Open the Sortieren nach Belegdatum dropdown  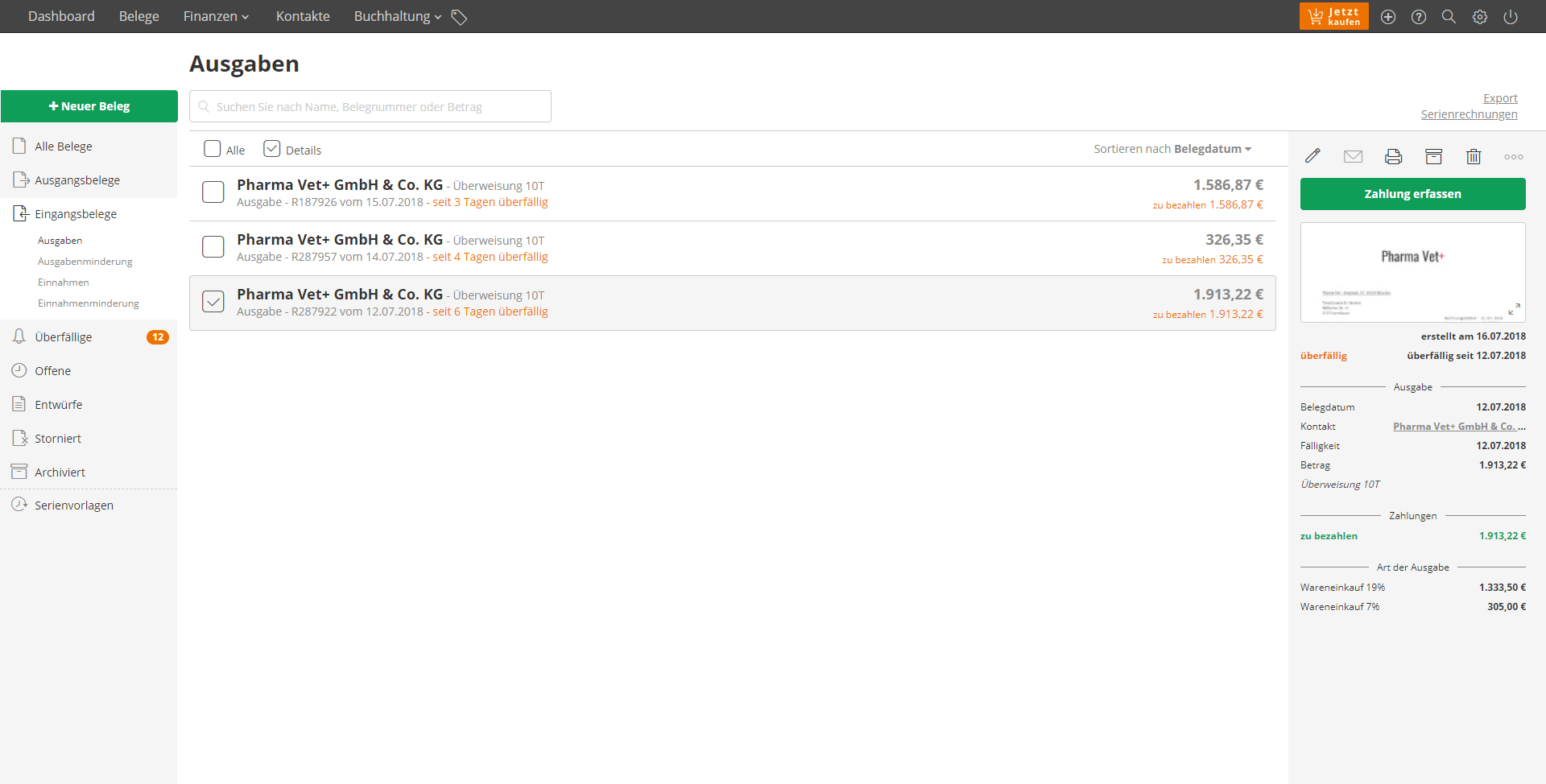(x=1172, y=149)
